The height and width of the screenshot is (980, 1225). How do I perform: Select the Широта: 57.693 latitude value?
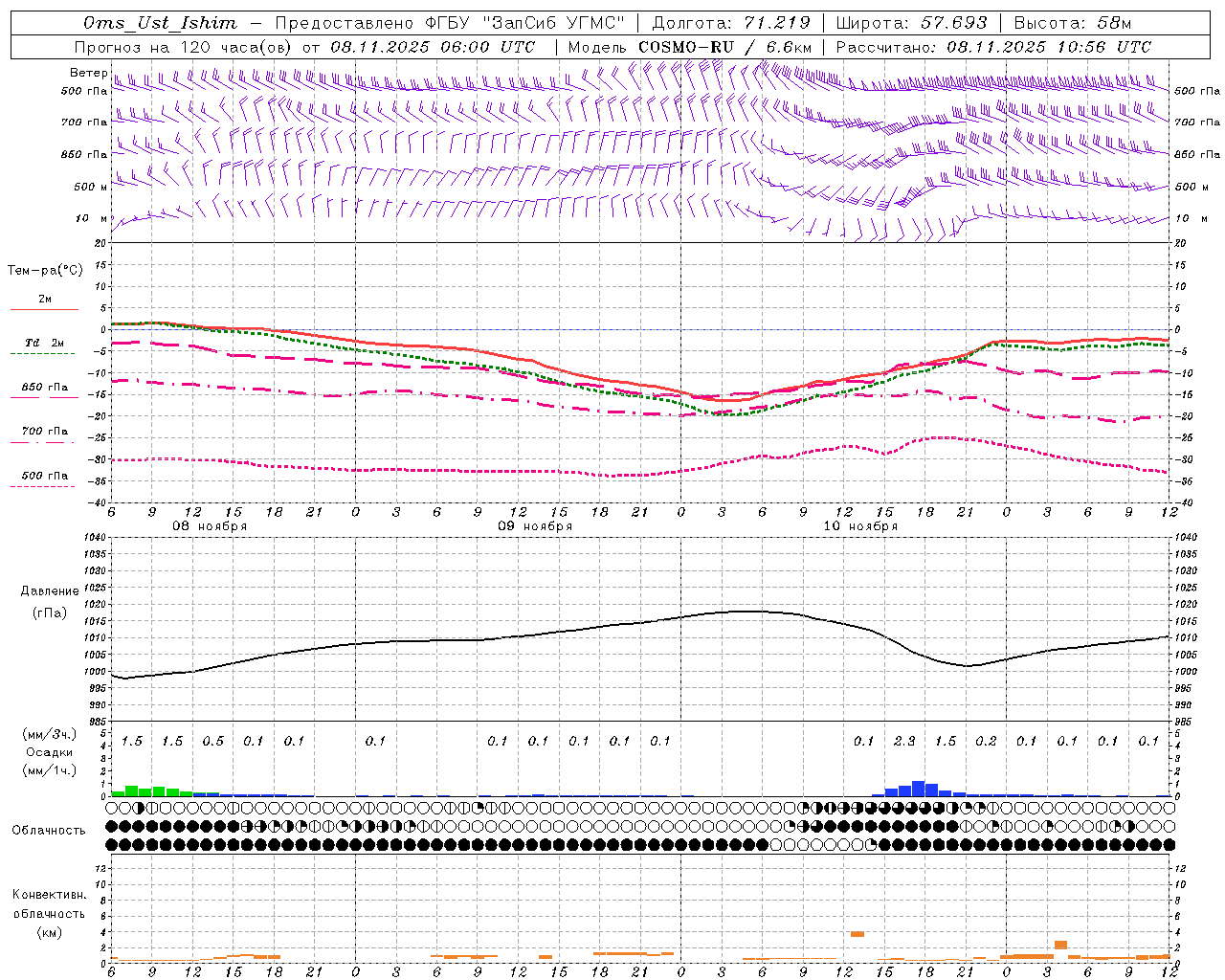pos(911,23)
